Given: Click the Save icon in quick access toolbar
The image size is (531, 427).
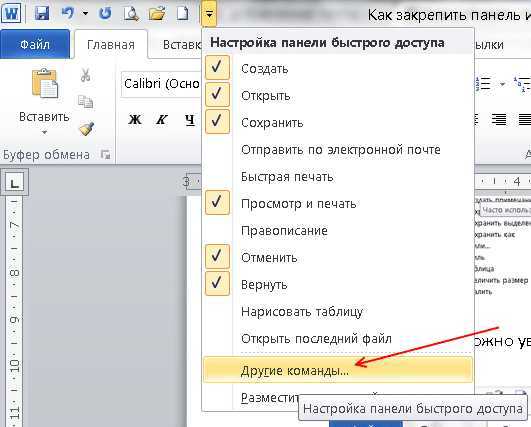Looking at the screenshot, I should pyautogui.click(x=42, y=14).
